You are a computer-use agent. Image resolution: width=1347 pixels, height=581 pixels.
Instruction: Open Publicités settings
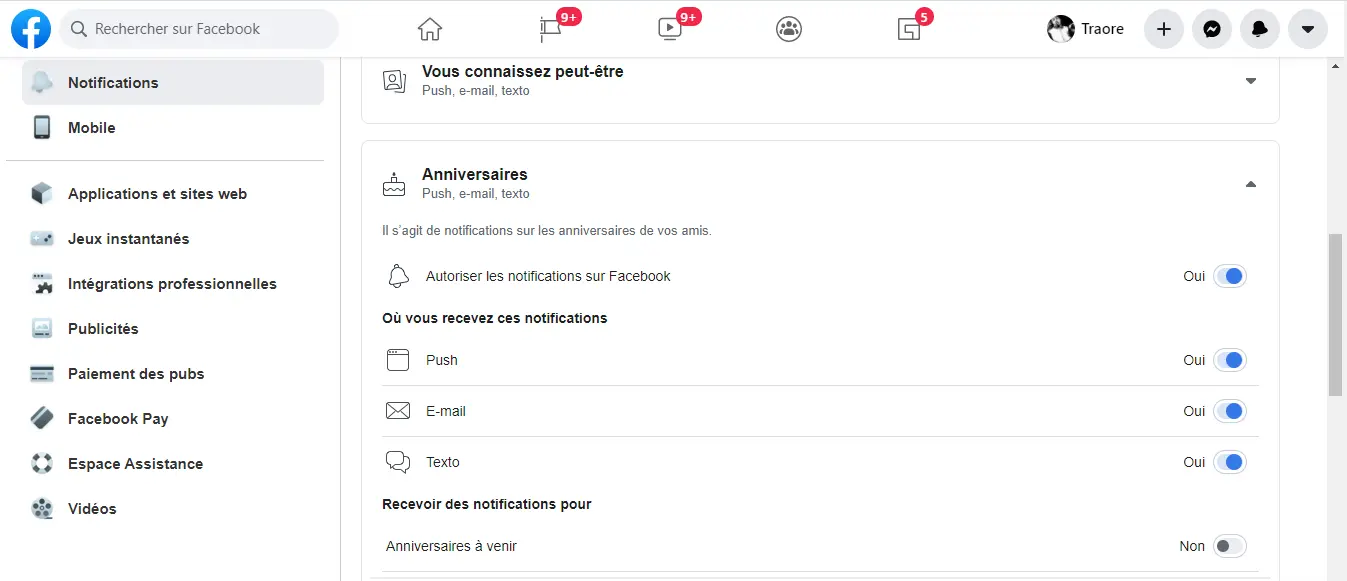pos(173,329)
